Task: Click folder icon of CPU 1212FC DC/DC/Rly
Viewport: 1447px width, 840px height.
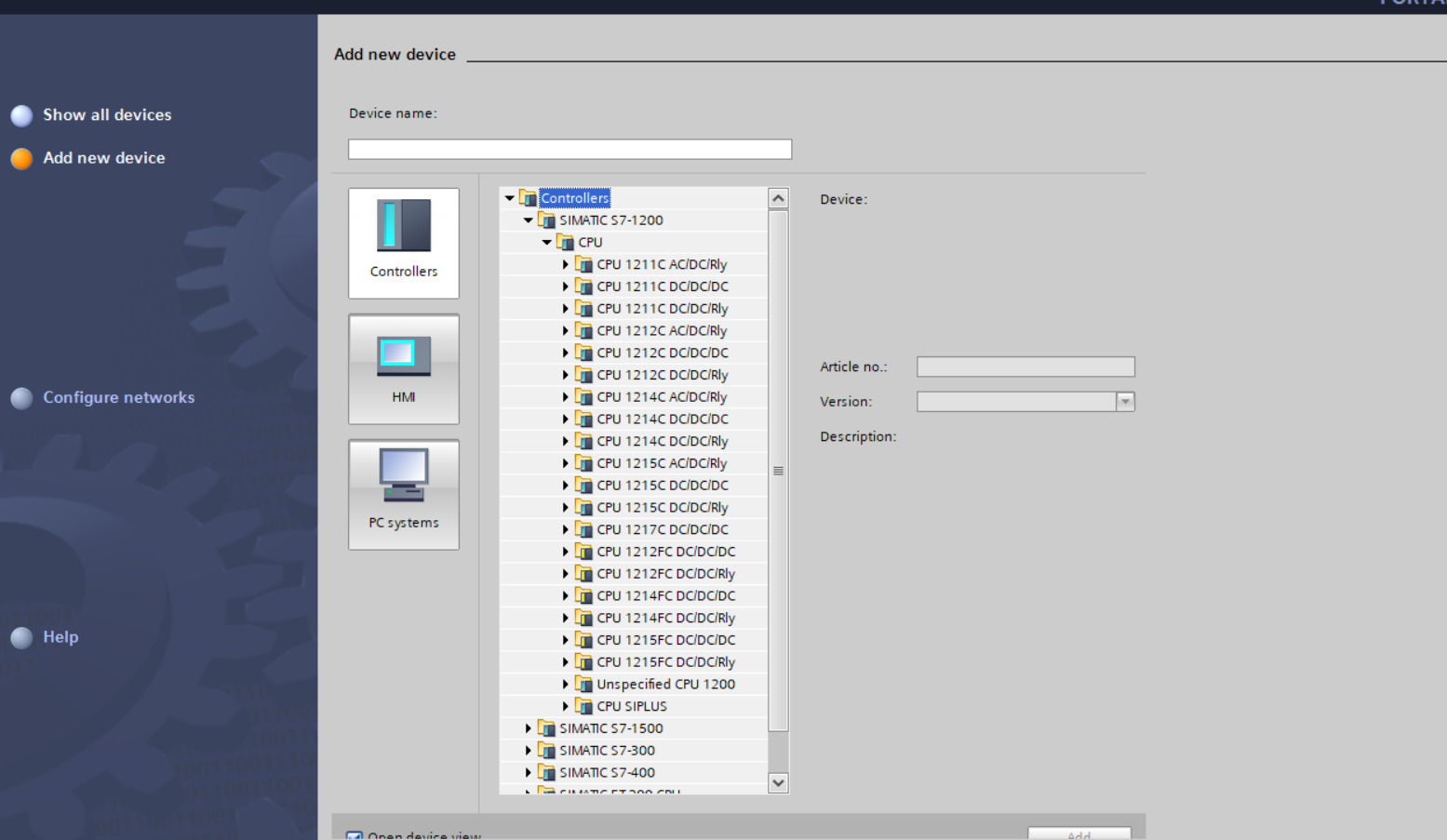Action: click(x=583, y=574)
